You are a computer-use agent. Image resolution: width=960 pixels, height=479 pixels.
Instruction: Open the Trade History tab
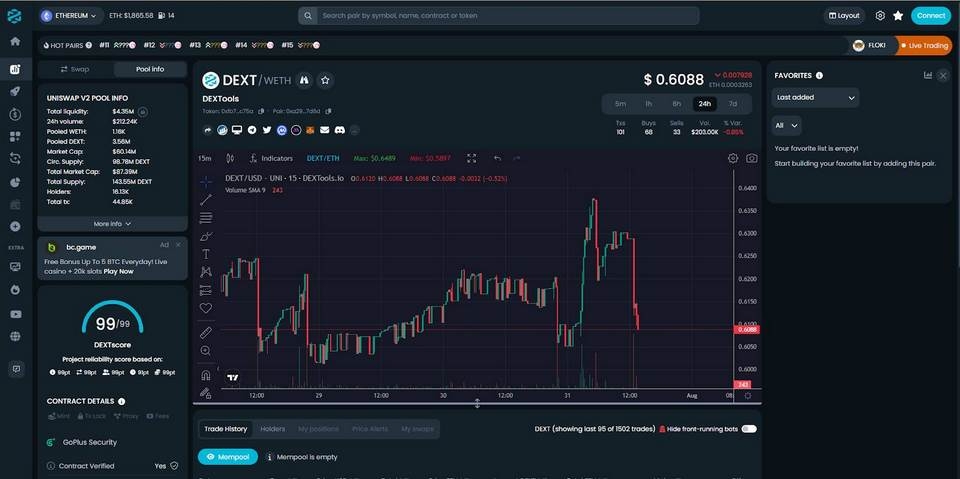pyautogui.click(x=225, y=429)
